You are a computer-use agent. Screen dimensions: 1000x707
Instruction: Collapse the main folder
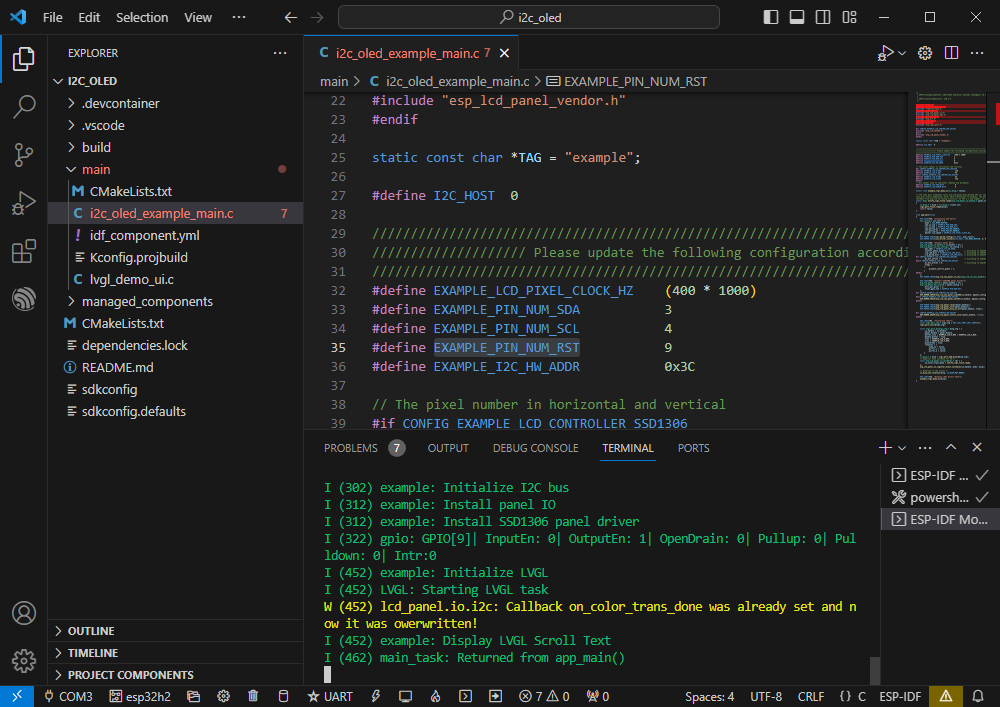175,170
